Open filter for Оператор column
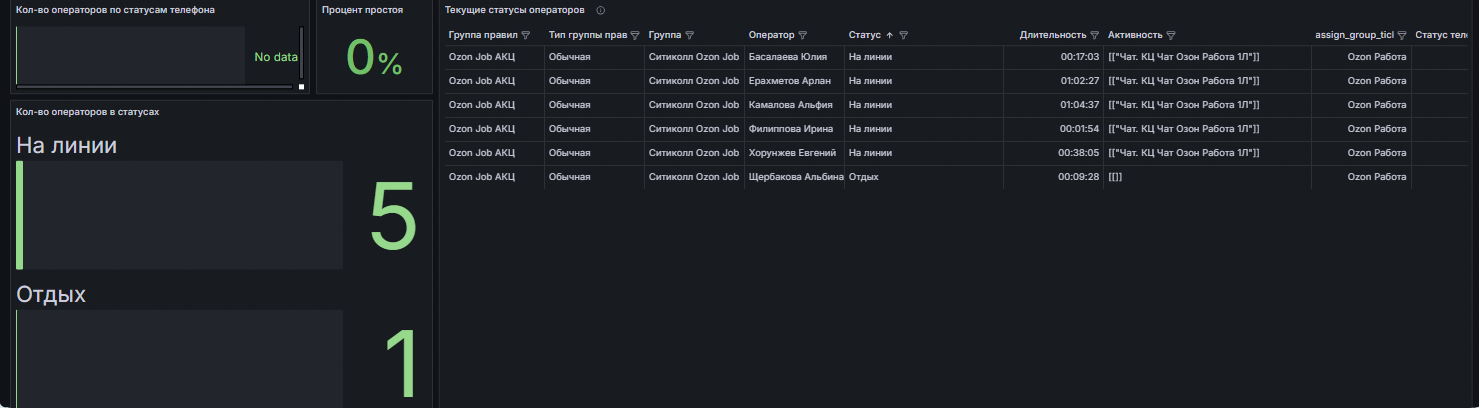This screenshot has width=1479, height=408. [x=804, y=35]
